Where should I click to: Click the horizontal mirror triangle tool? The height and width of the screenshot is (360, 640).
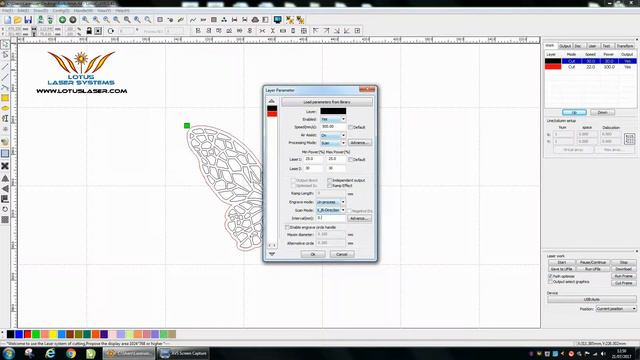(x=5, y=189)
